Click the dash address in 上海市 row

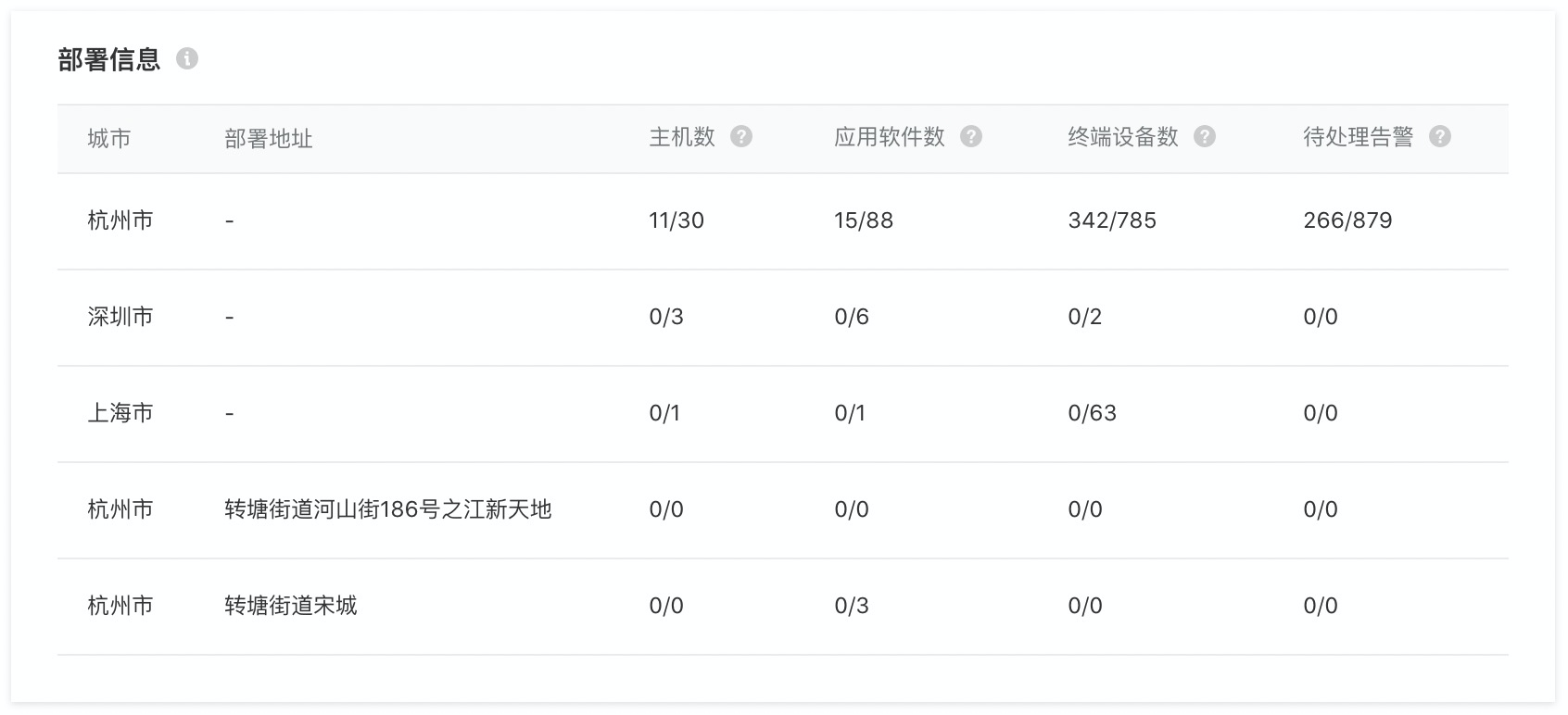[230, 413]
